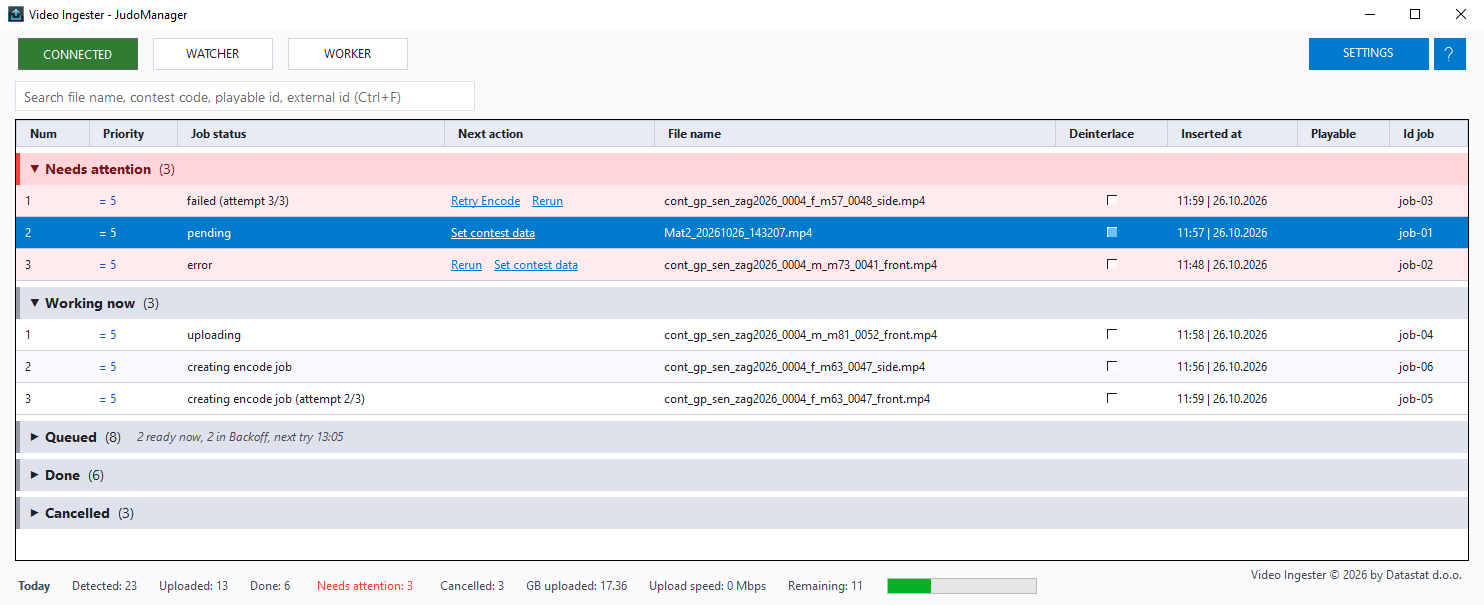This screenshot has height=605, width=1484.
Task: Open SETTINGS
Action: [x=1368, y=54]
